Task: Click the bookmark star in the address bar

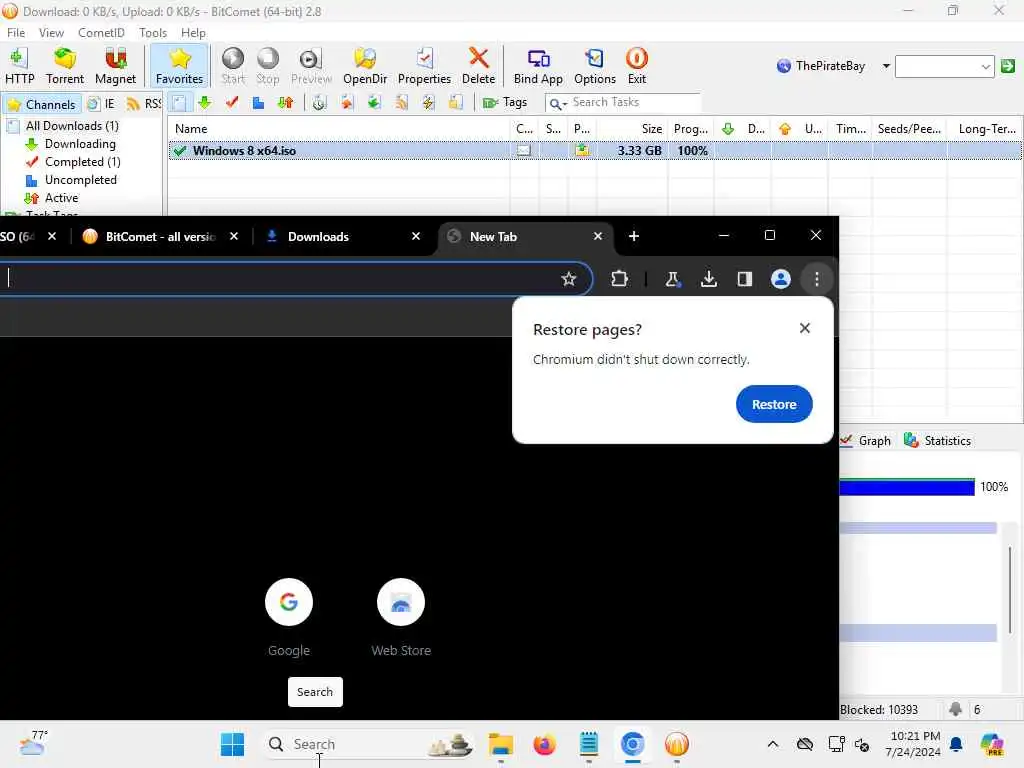Action: [568, 279]
